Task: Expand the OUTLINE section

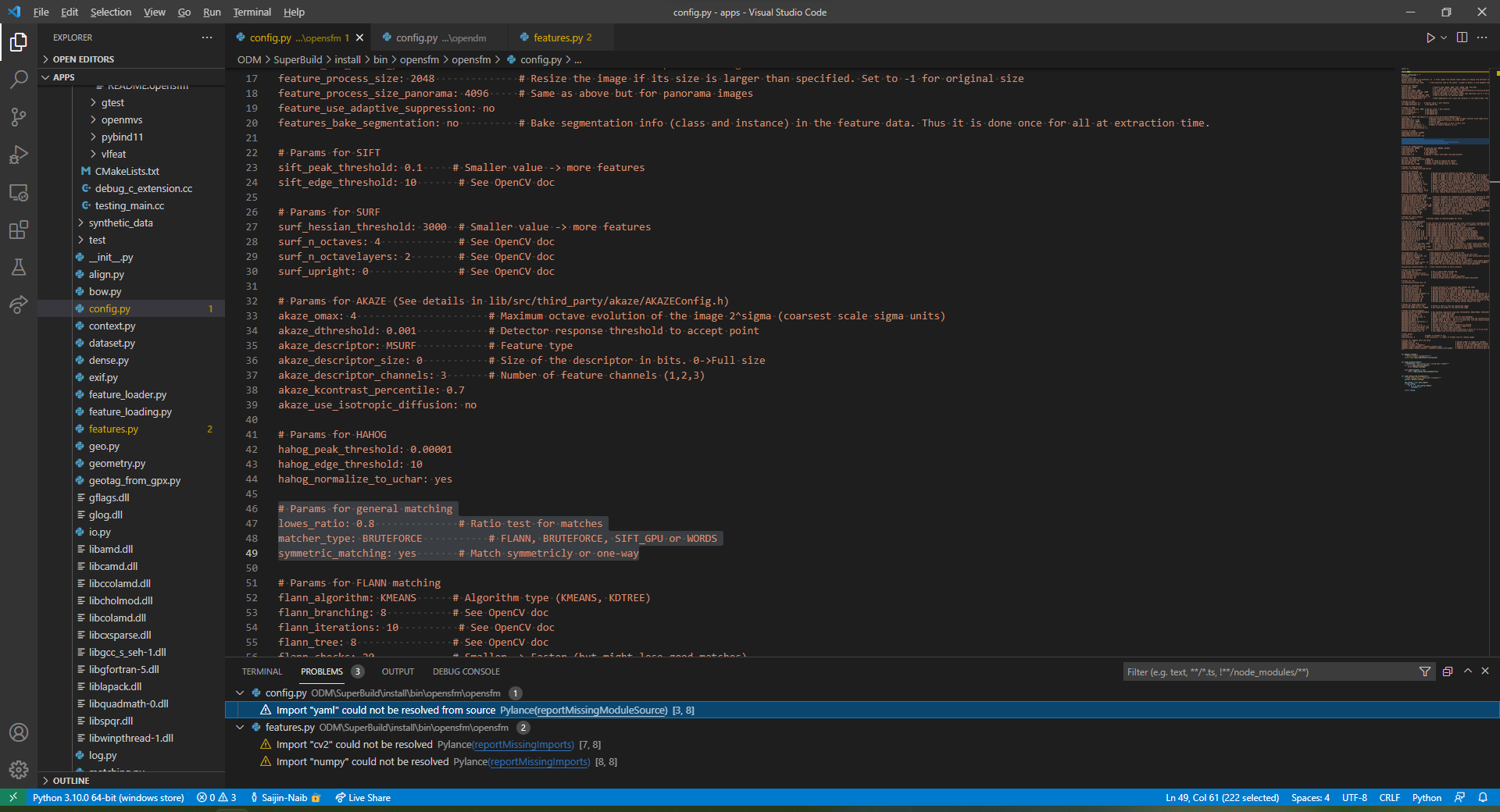Action: click(71, 780)
